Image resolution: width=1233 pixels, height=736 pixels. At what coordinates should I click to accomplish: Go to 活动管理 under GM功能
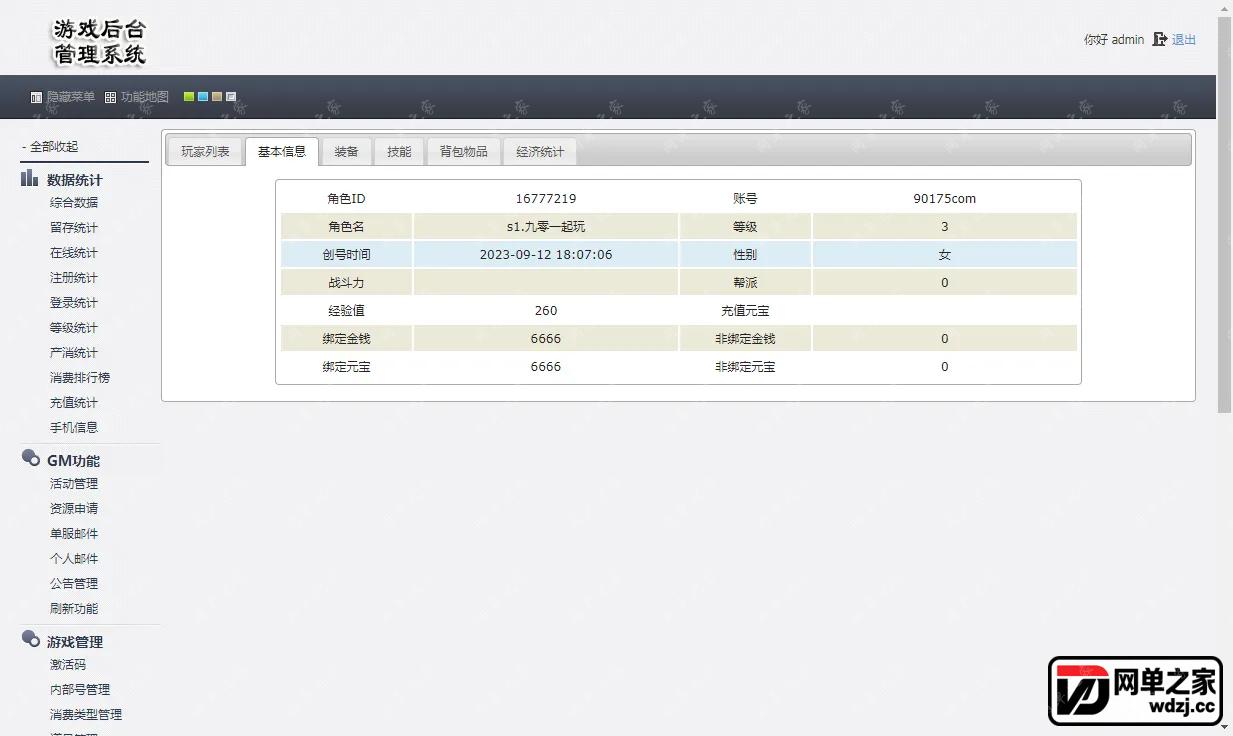click(x=74, y=484)
